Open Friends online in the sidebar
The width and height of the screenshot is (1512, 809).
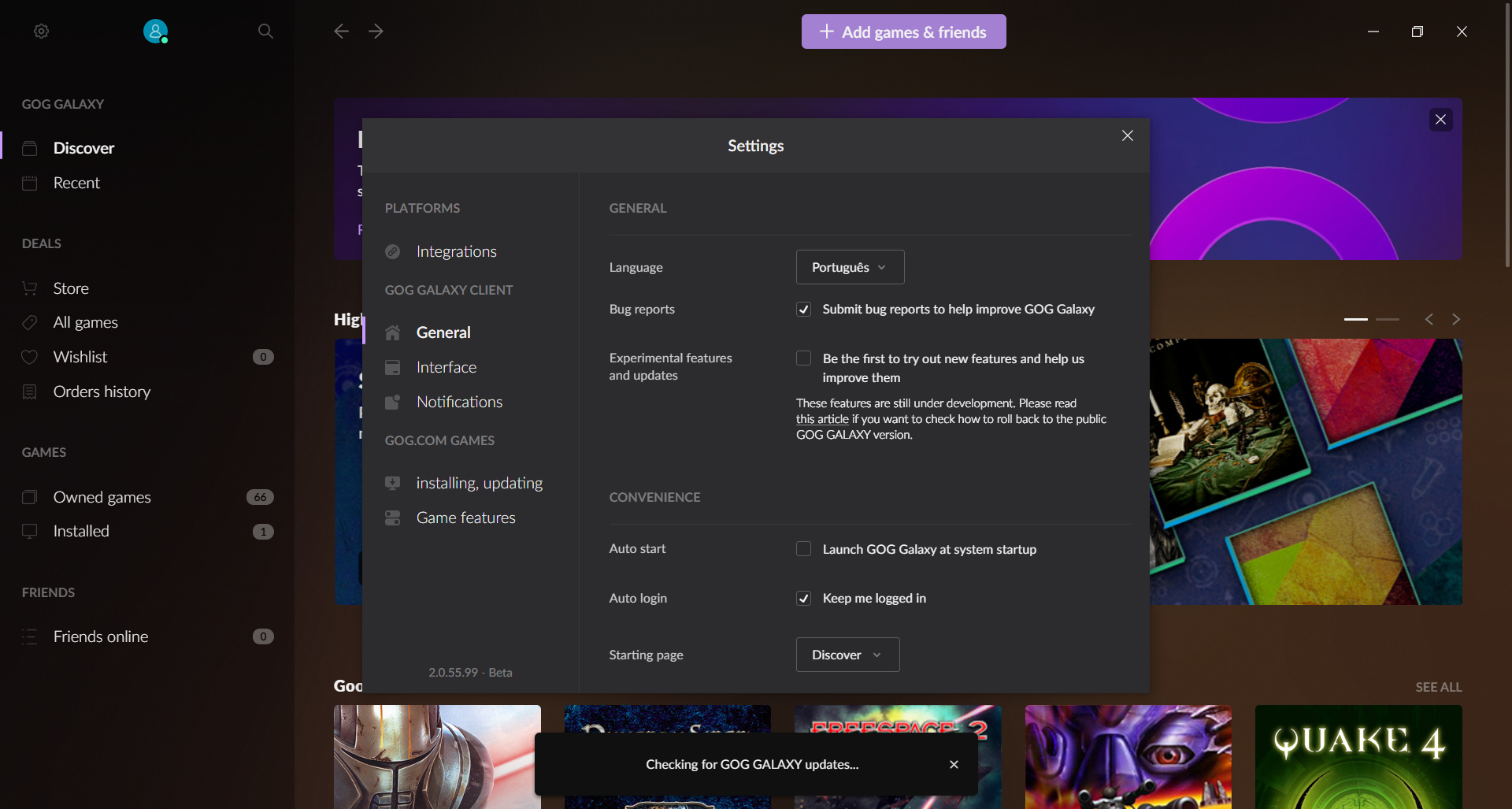coord(100,636)
